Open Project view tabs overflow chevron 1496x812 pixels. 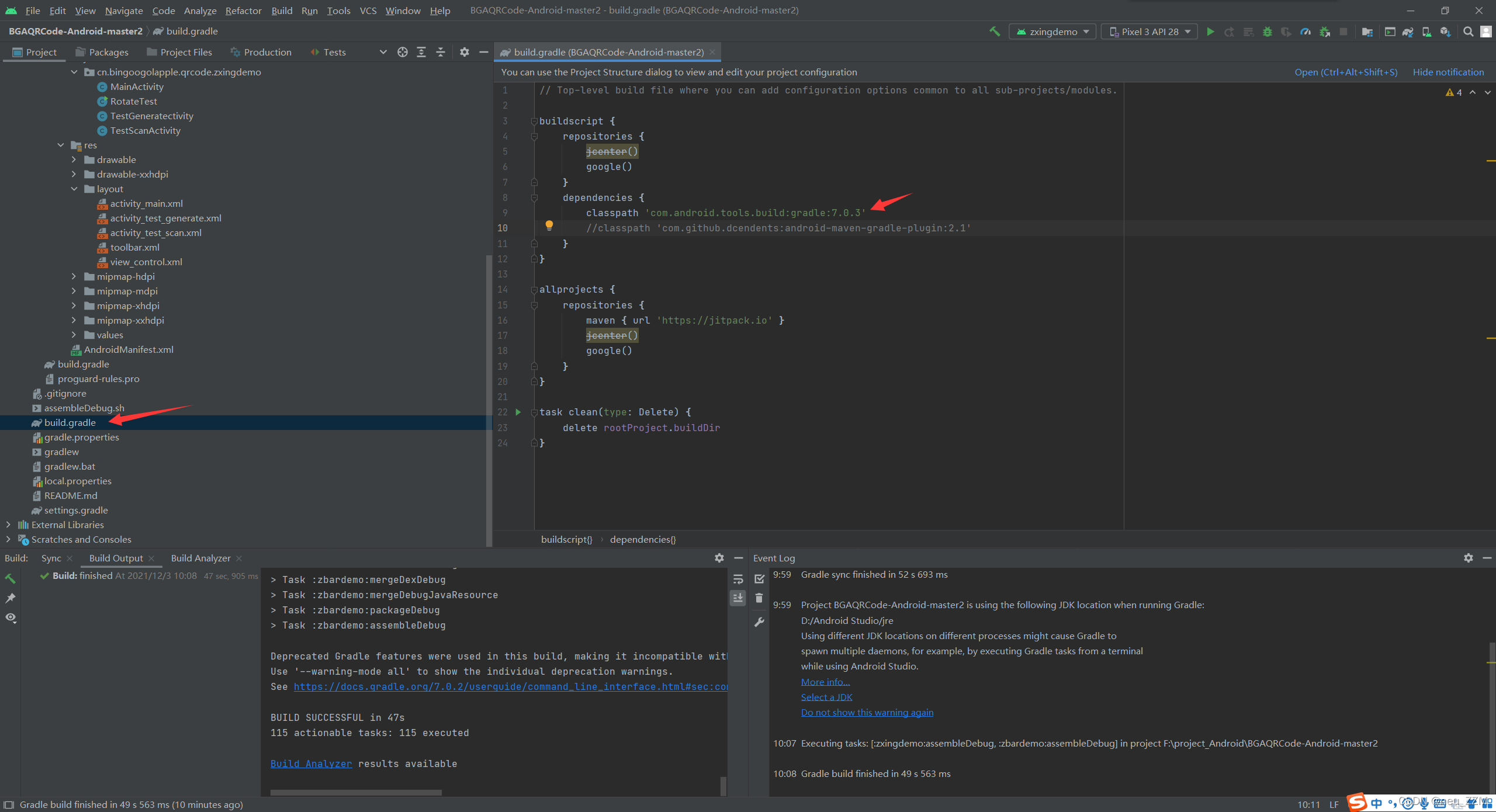pos(383,52)
